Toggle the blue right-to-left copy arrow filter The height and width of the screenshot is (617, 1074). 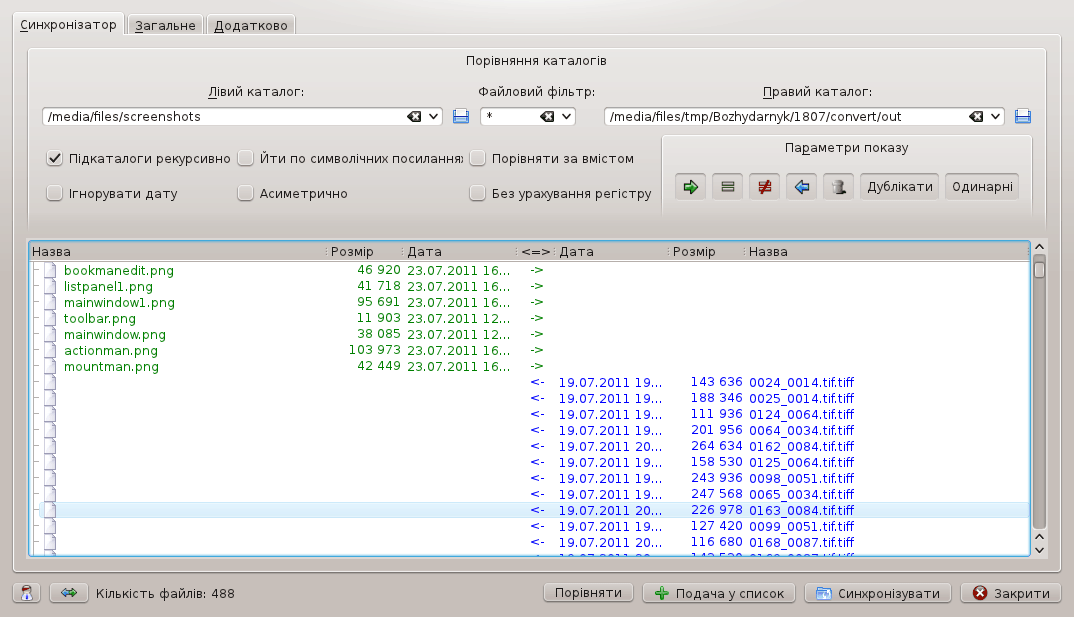(x=801, y=186)
